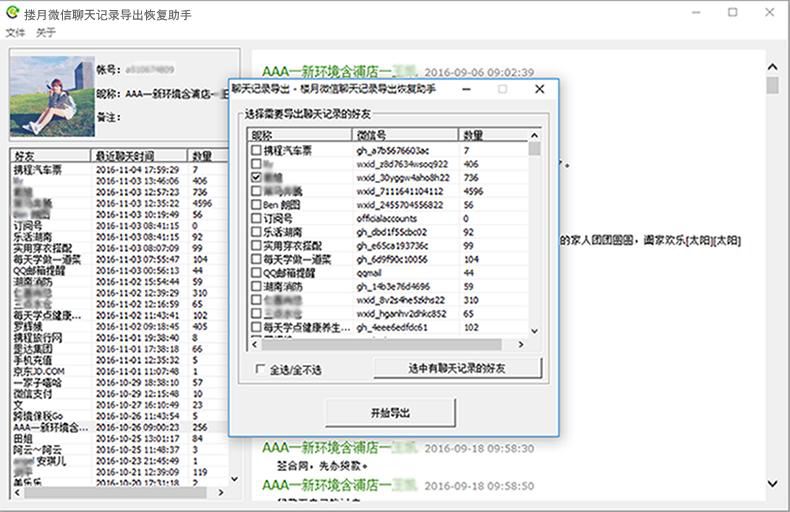Toggle the 全选/全不选 checkbox
The image size is (790, 512).
click(x=260, y=369)
